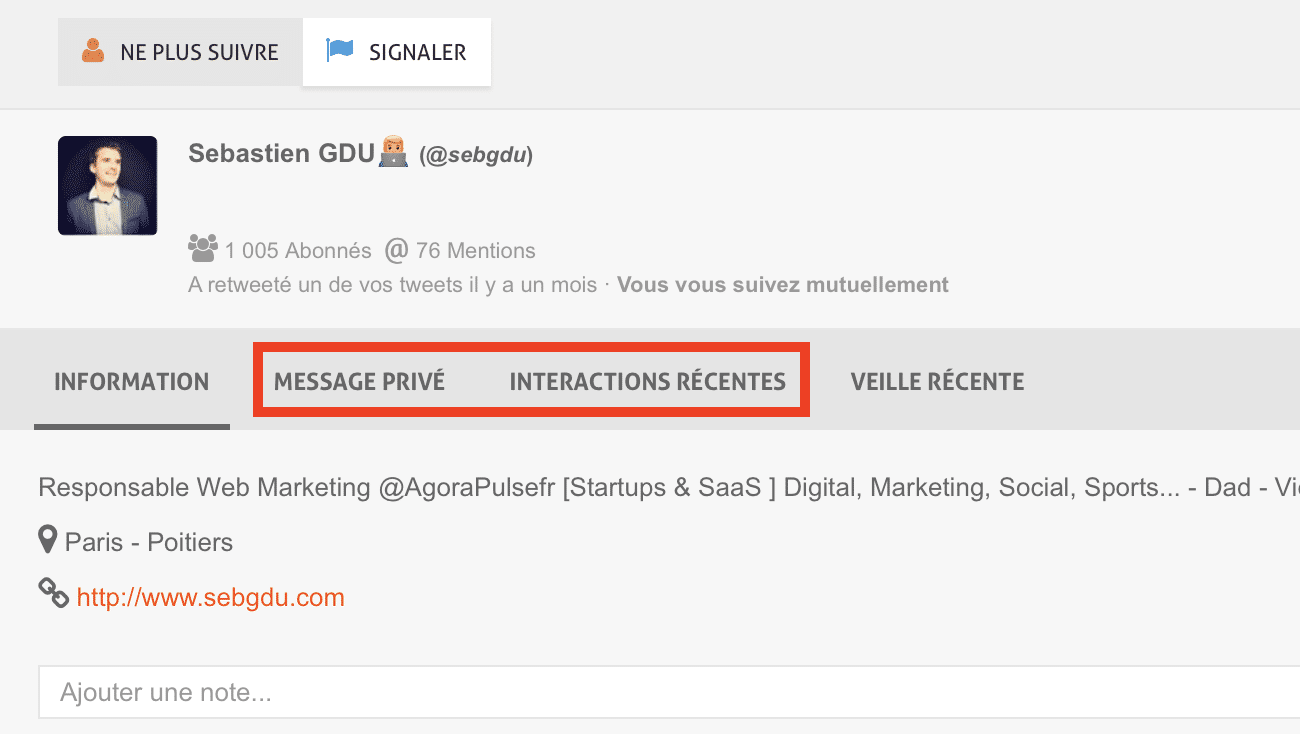Click the location pin icon beside Paris

[47, 541]
